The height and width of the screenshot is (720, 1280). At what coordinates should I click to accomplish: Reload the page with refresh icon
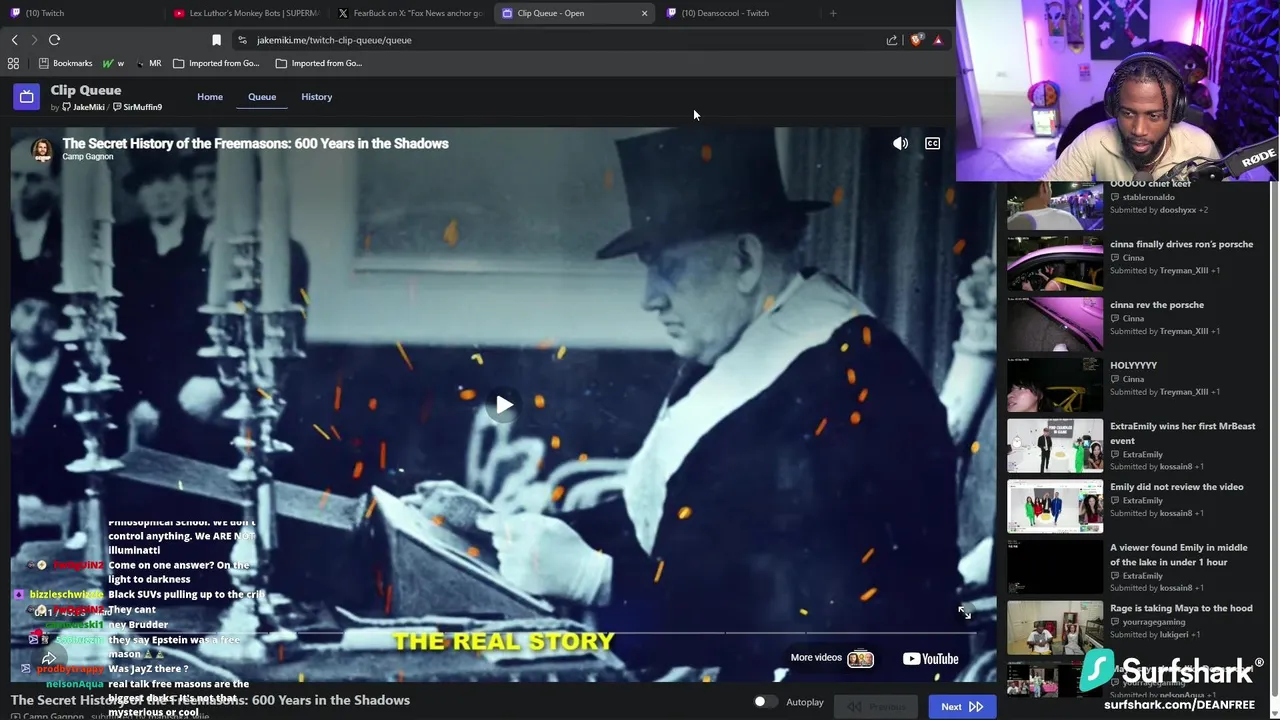point(54,40)
